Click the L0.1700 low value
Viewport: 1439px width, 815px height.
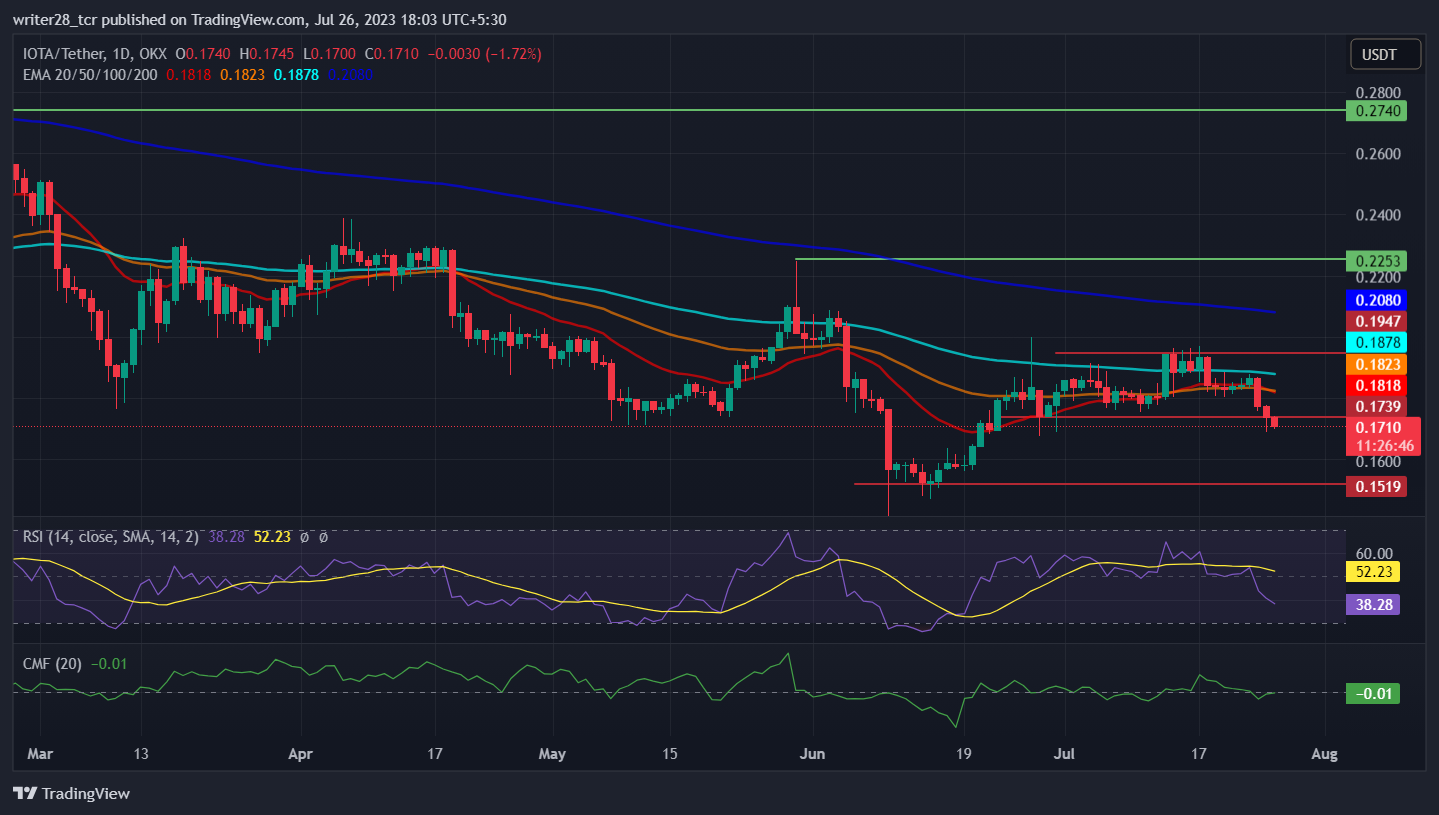point(329,54)
